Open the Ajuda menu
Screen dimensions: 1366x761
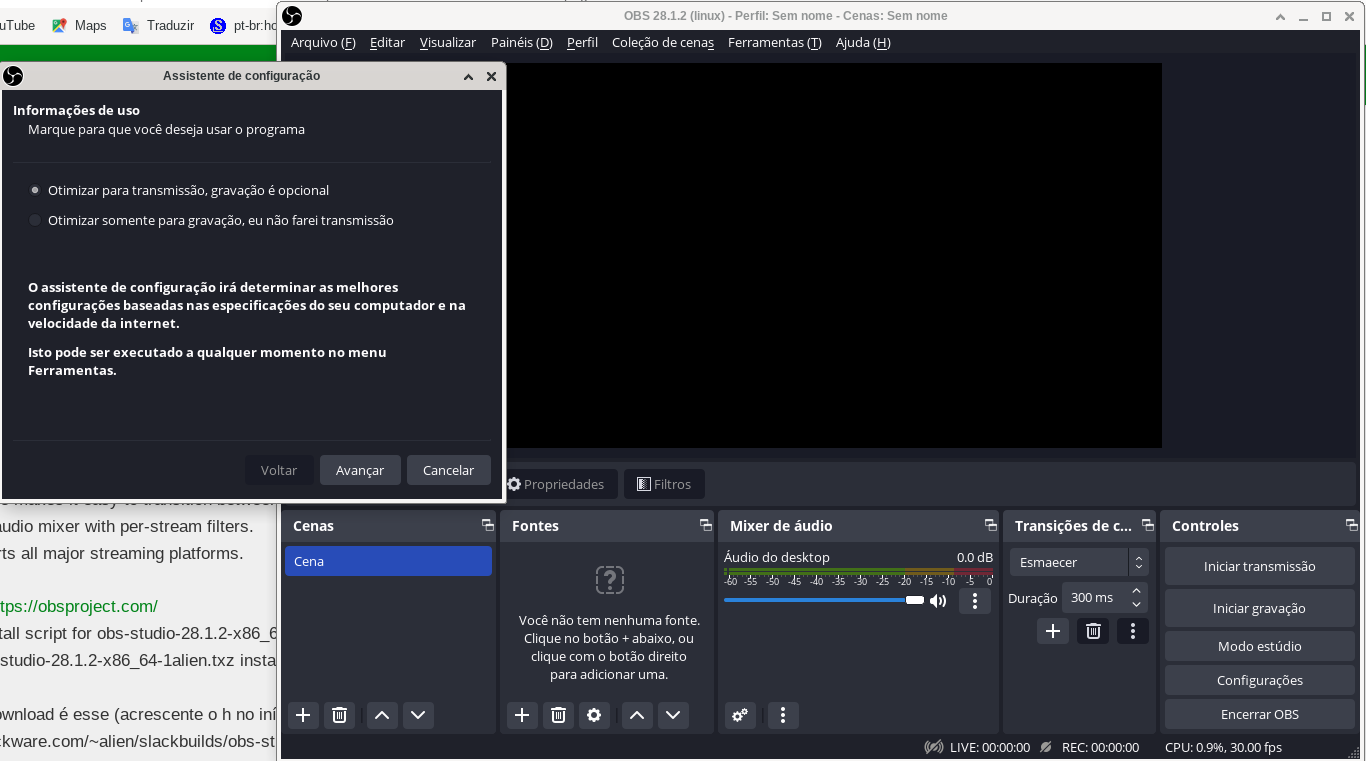click(863, 42)
